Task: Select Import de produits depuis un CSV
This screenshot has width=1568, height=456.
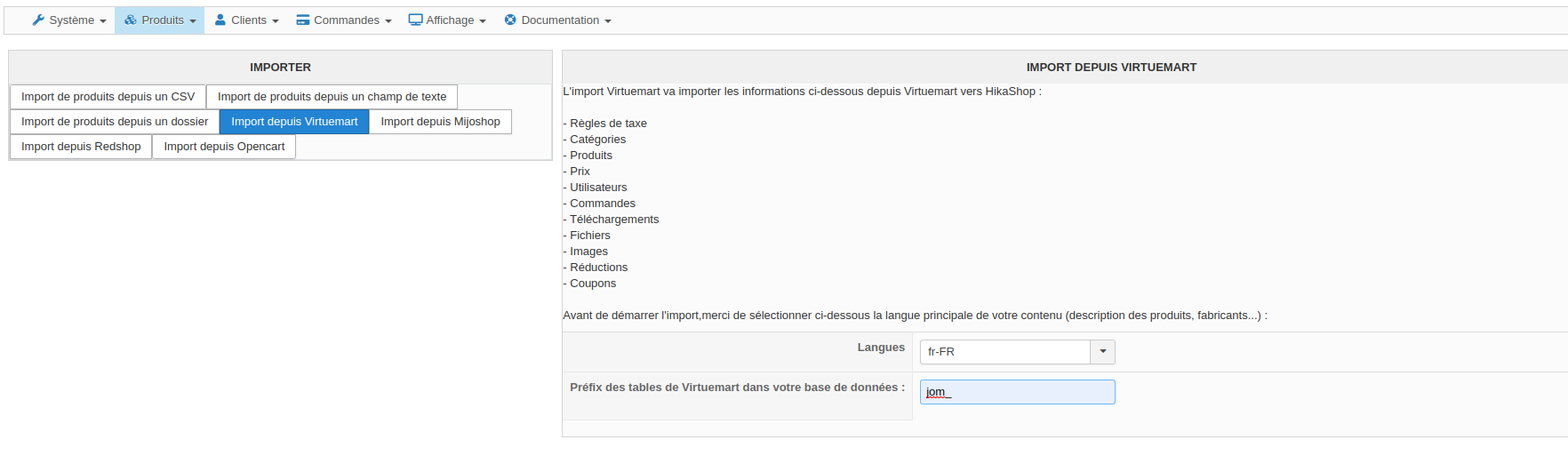Action: (x=108, y=97)
